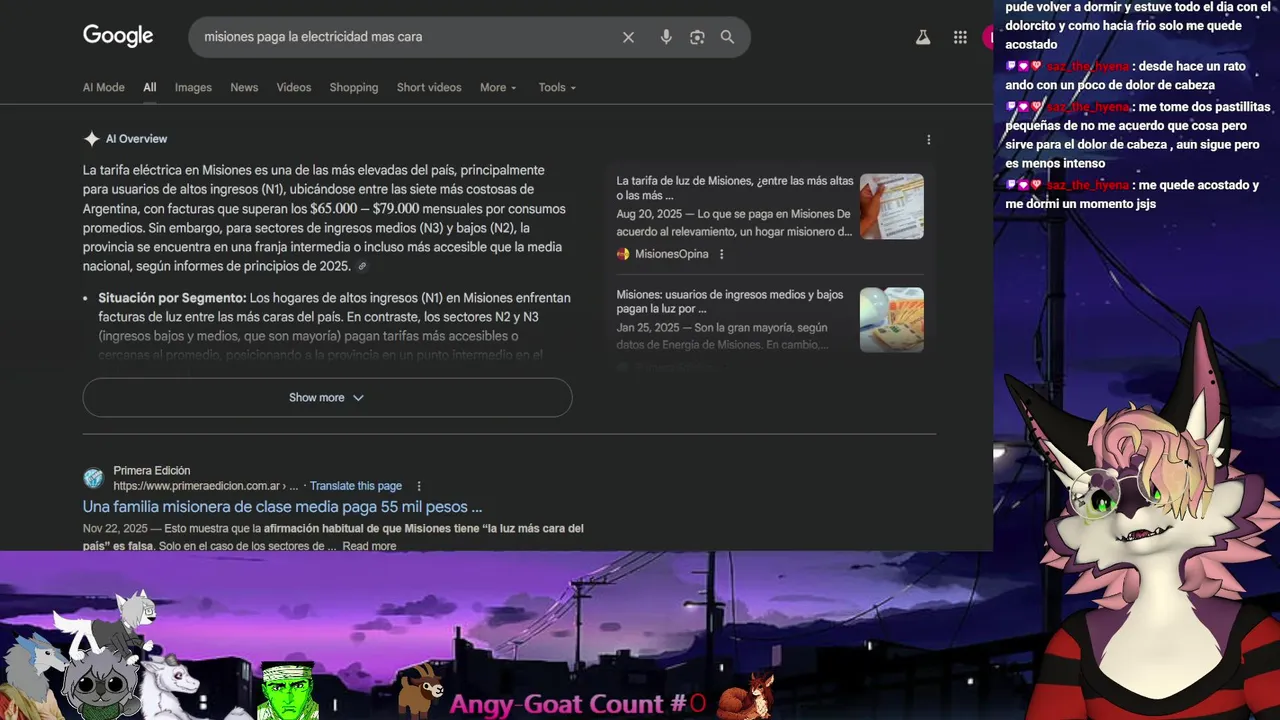Image resolution: width=1280 pixels, height=720 pixels.
Task: Open the Google apps grid icon
Action: coord(960,37)
